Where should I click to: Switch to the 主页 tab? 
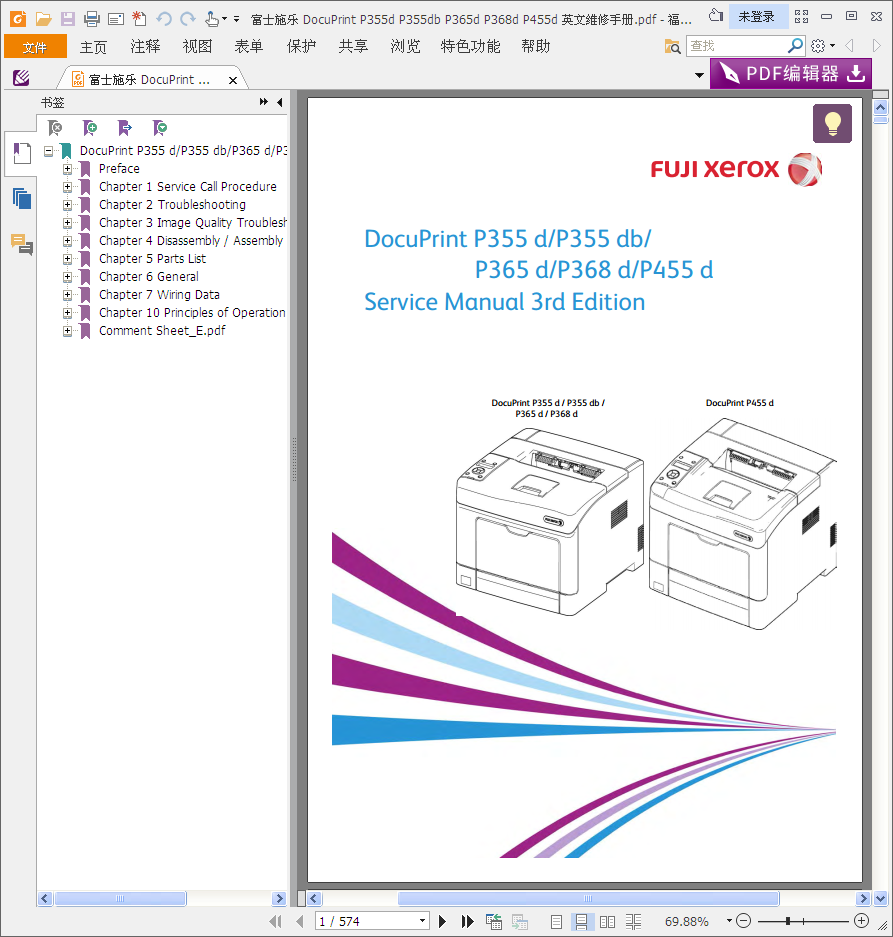[x=93, y=47]
